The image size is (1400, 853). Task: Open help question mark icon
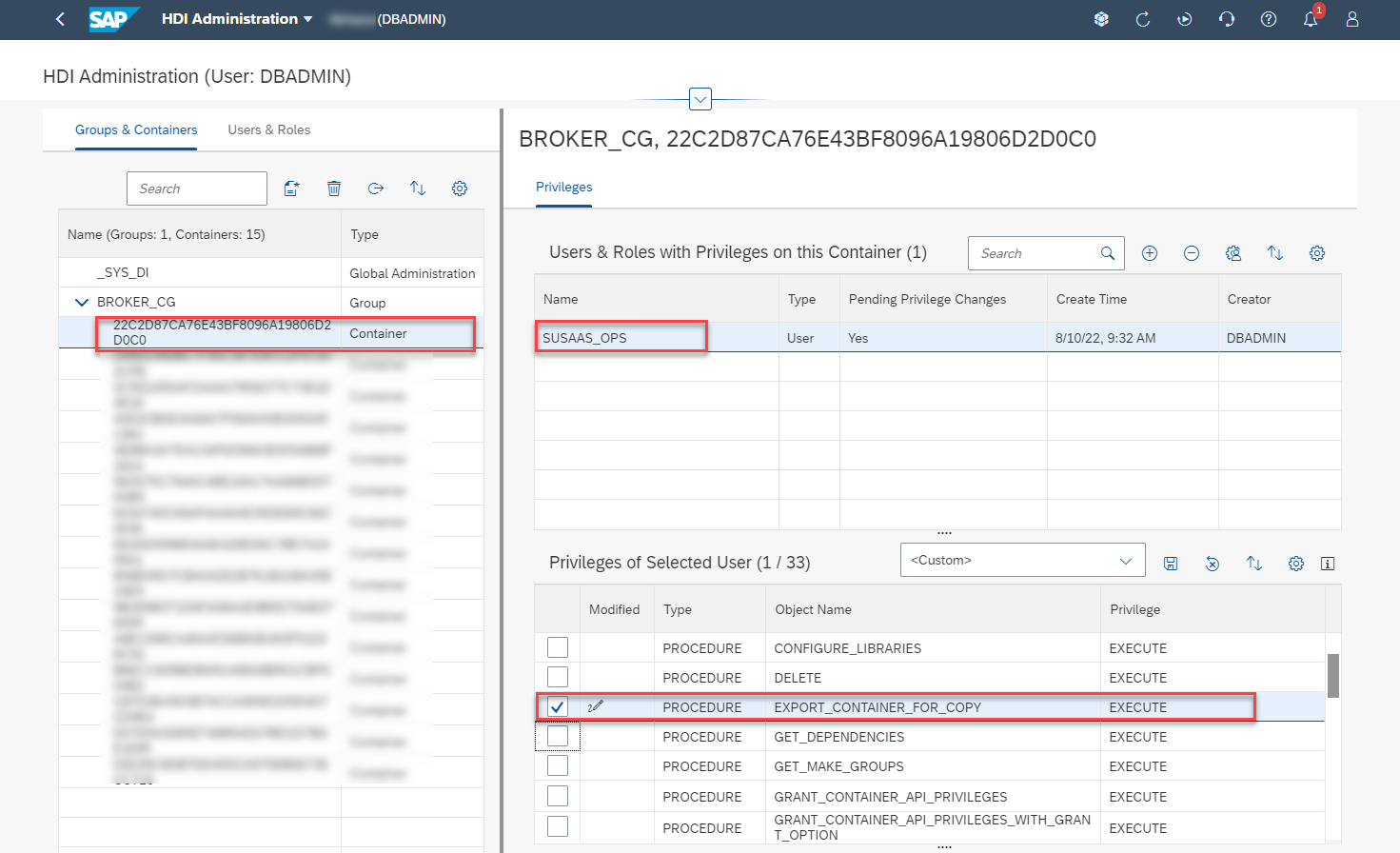tap(1269, 19)
